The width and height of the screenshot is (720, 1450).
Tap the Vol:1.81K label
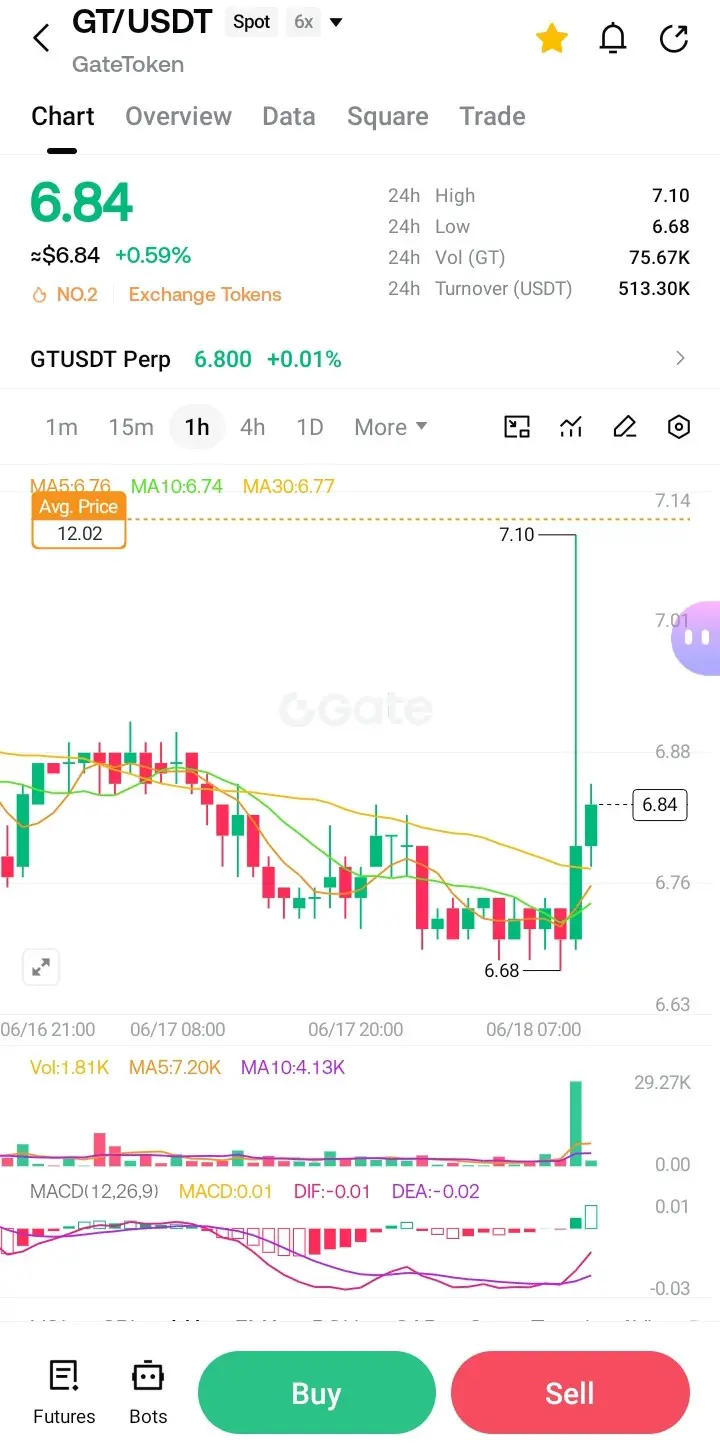pyautogui.click(x=69, y=1068)
